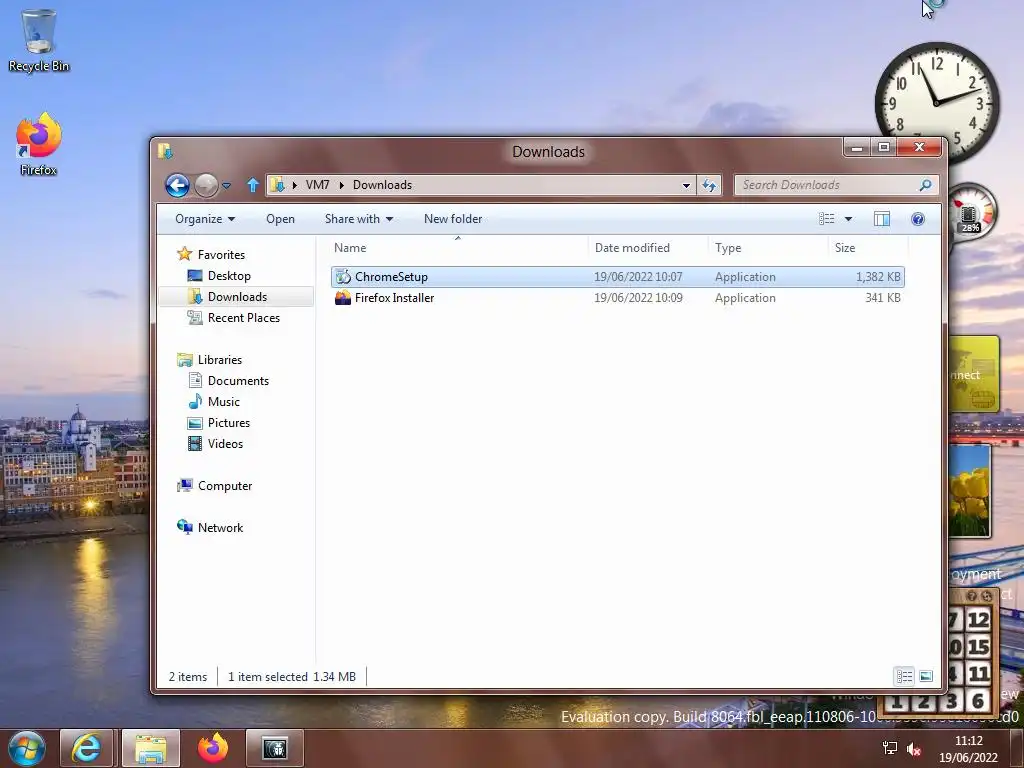Click the Downloads window title icon

[165, 152]
